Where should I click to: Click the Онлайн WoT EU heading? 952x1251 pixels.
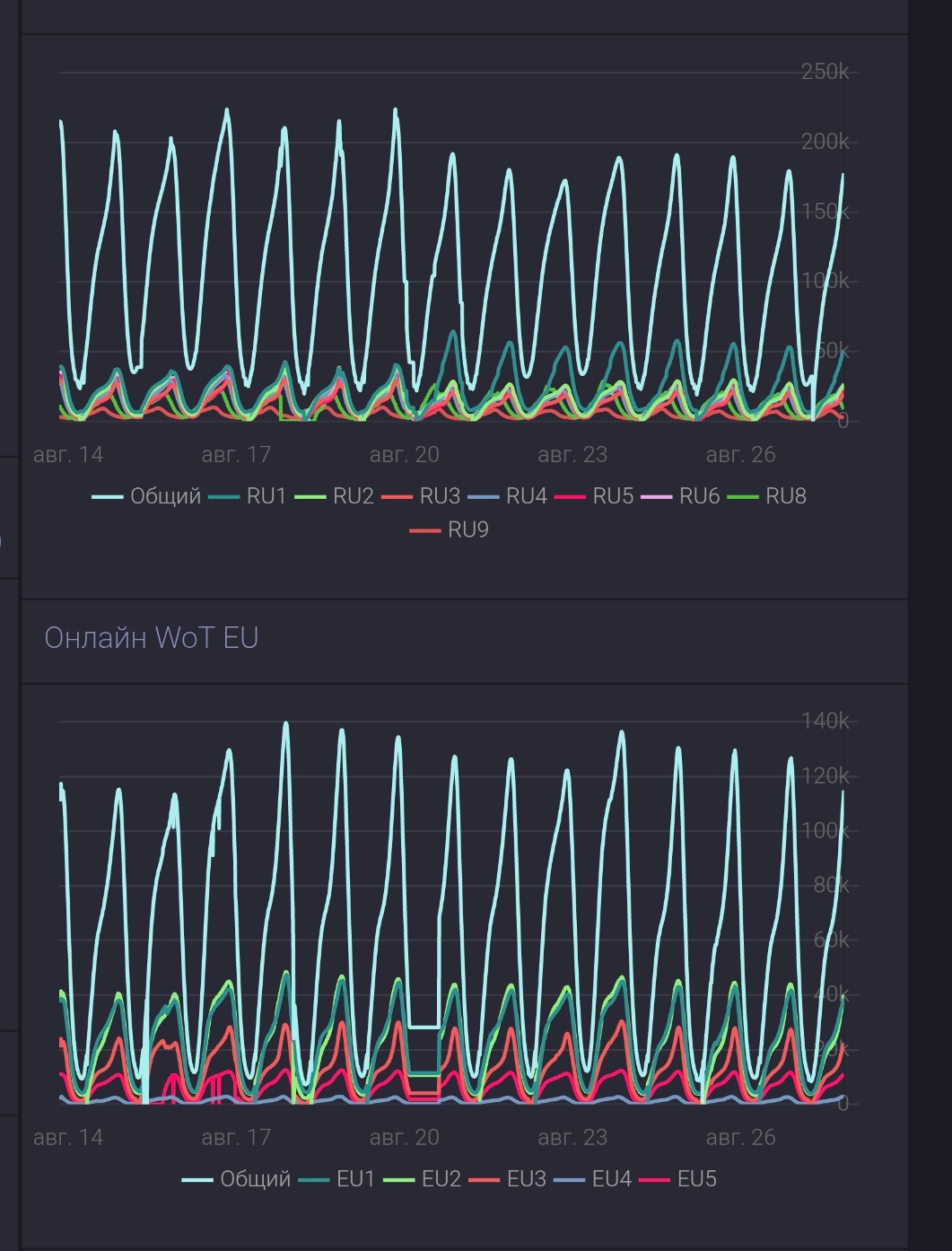pyautogui.click(x=152, y=638)
